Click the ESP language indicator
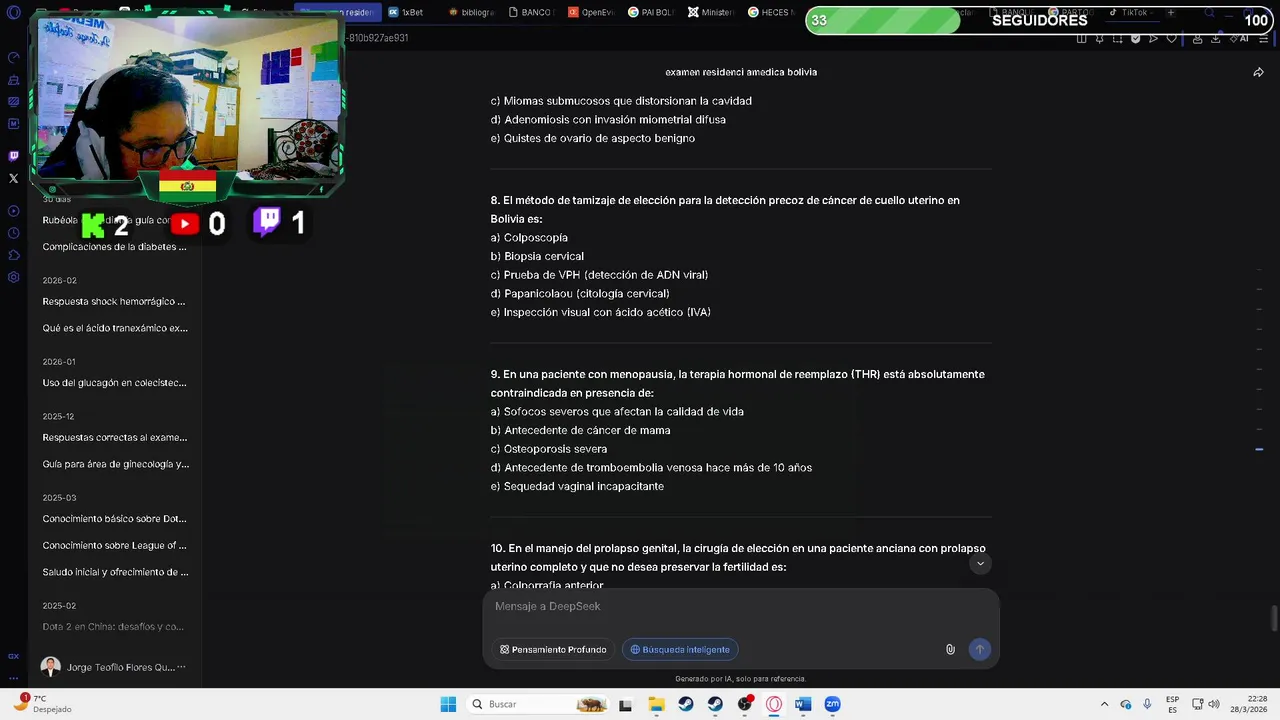Viewport: 1280px width, 720px height. 1172,704
